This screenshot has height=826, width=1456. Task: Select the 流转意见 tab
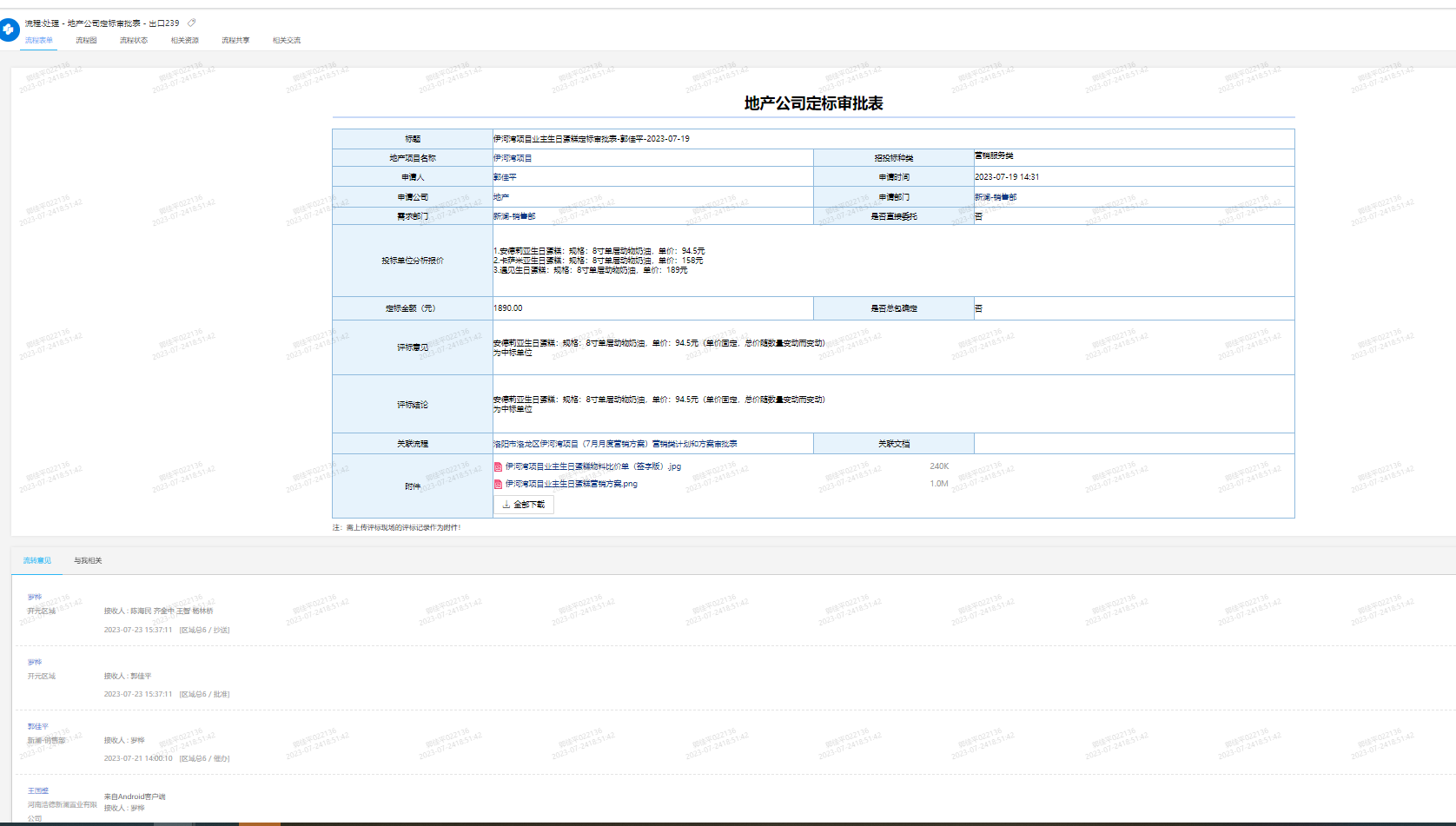pyautogui.click(x=36, y=561)
